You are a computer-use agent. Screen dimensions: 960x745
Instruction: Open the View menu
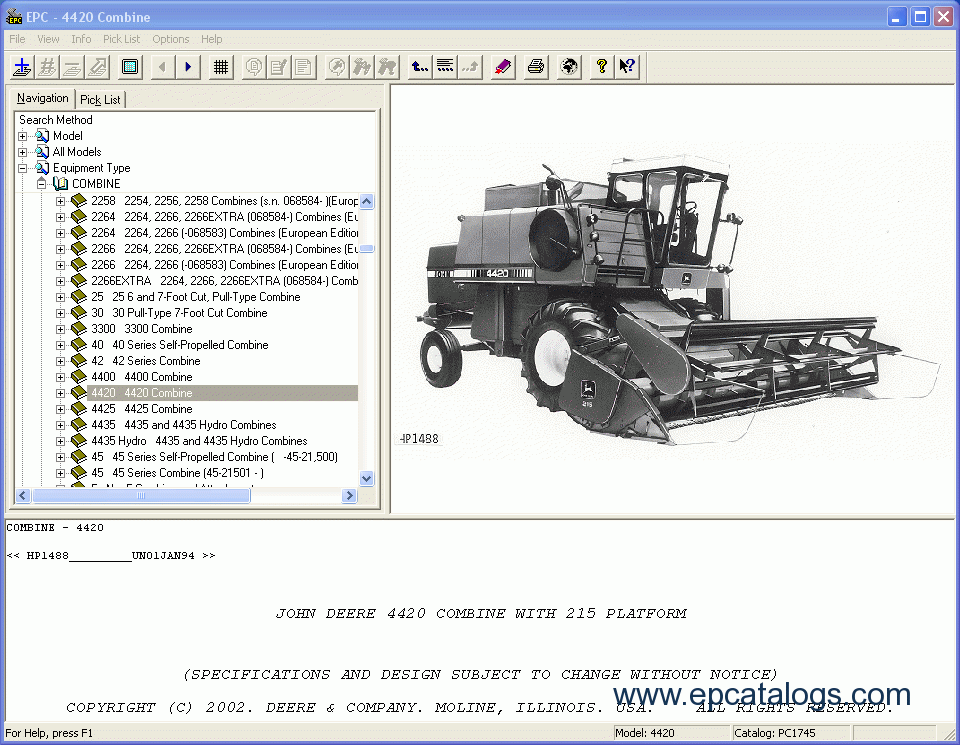48,39
